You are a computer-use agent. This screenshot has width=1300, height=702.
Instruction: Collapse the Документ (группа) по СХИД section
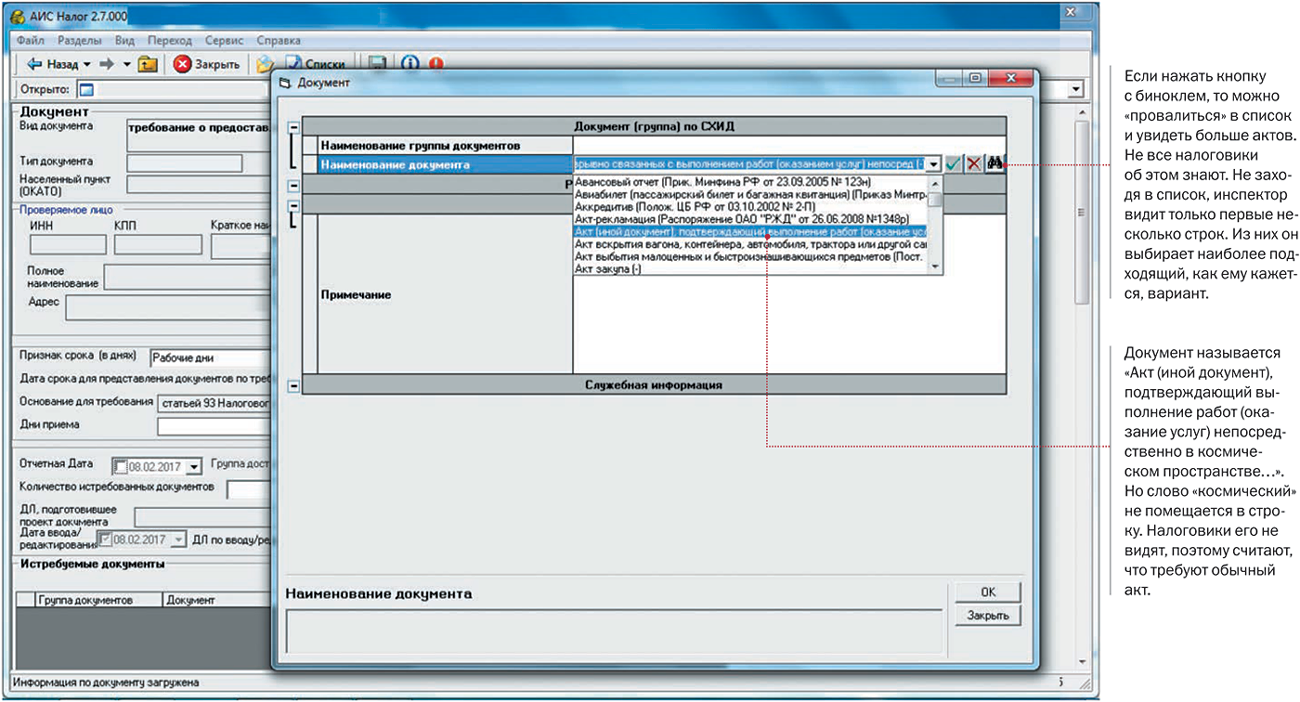(294, 127)
